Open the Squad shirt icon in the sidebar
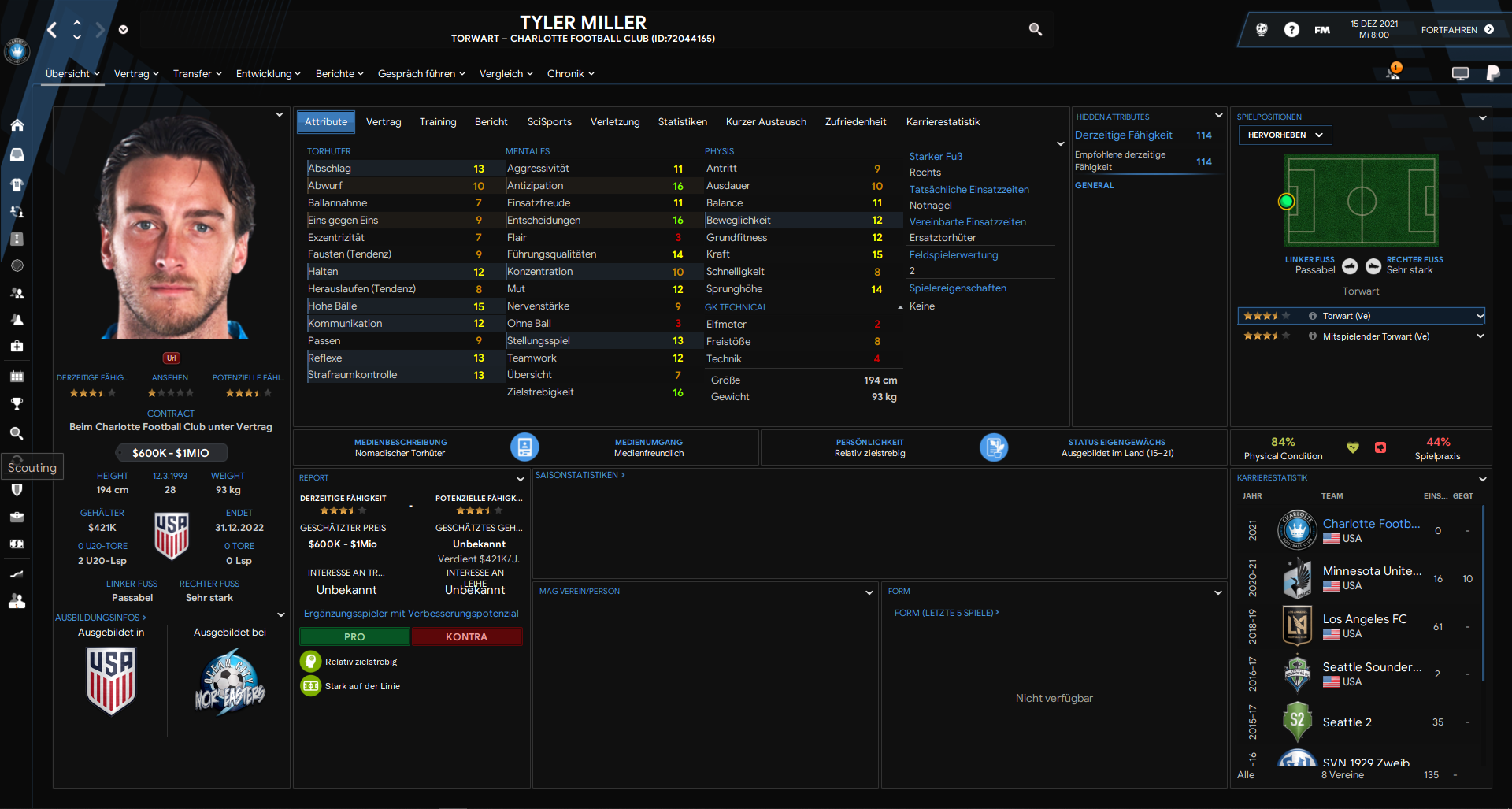 tap(17, 184)
